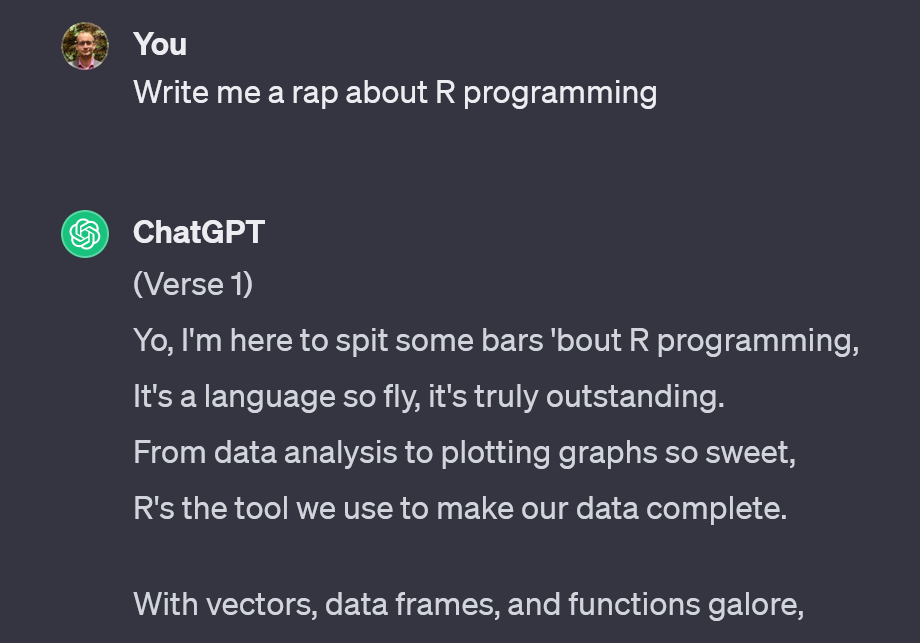Viewport: 920px width, 643px height.
Task: Click the user's profile photo avatar
Action: point(85,46)
